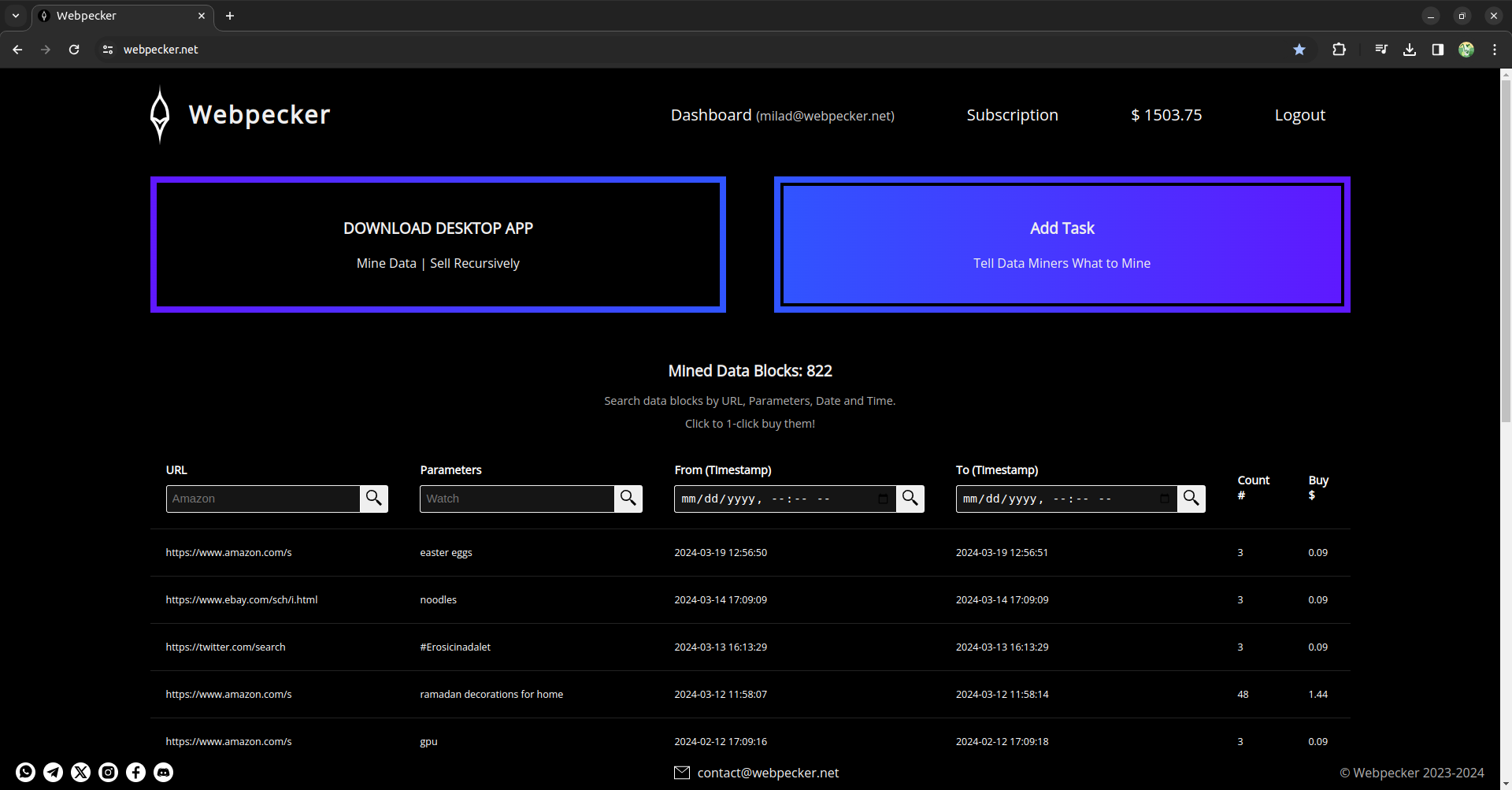Open the Chrome profile avatar

[x=1466, y=50]
